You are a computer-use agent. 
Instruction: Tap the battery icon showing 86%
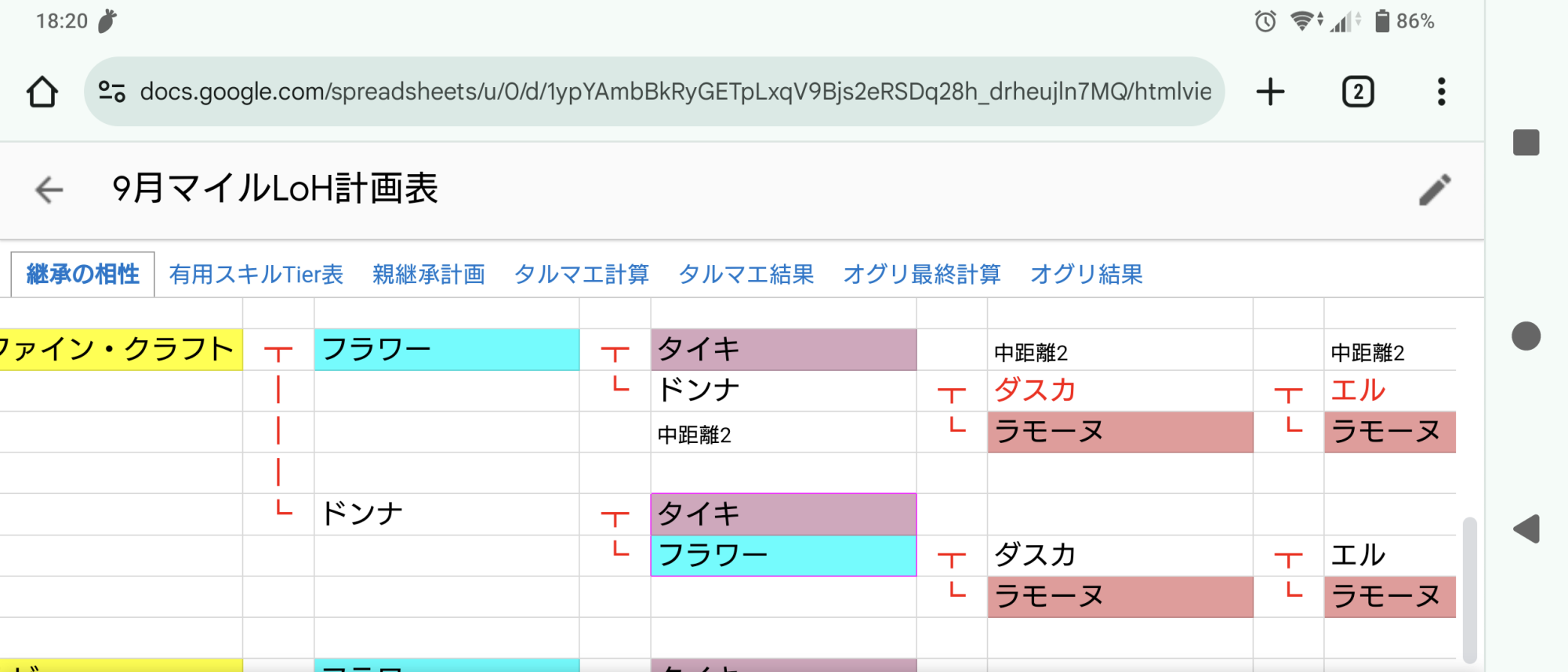point(1382,21)
